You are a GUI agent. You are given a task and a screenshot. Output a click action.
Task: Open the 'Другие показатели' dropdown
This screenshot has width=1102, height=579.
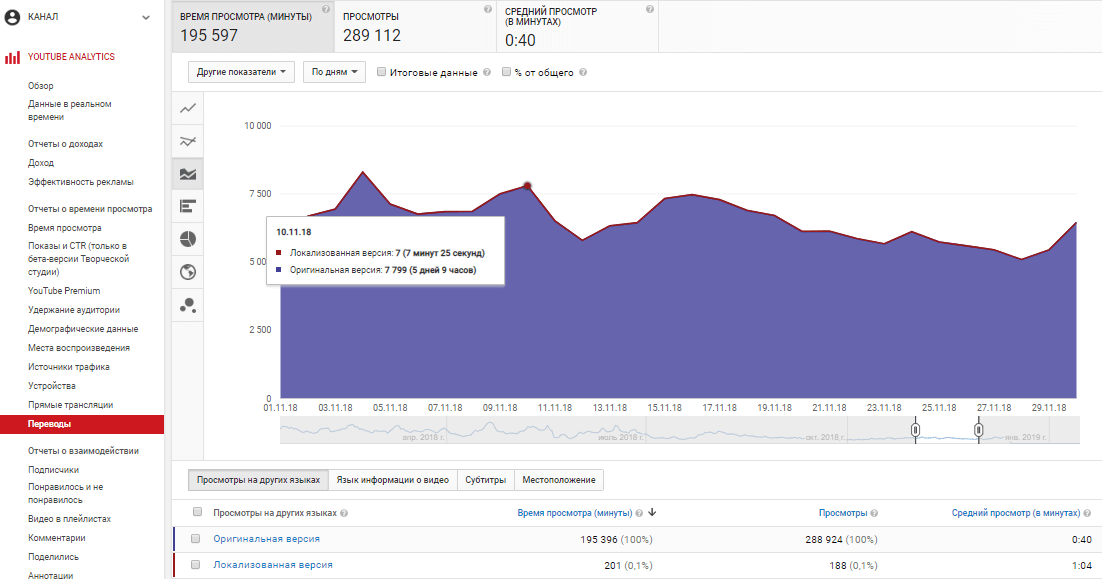[242, 72]
